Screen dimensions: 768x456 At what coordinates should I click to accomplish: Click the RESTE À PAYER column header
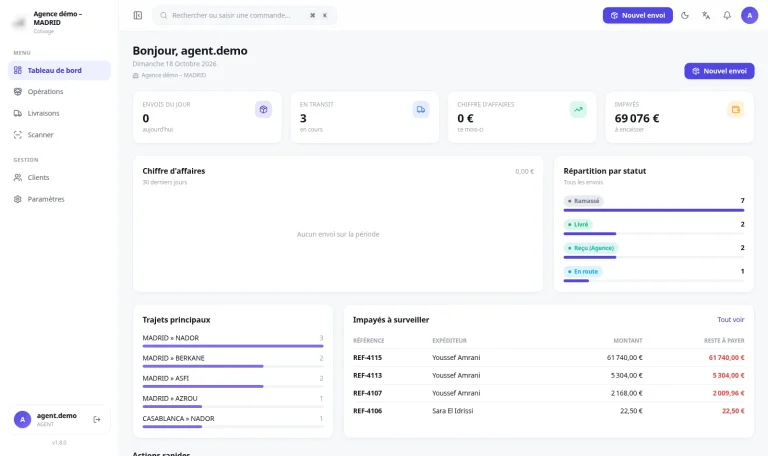[724, 340]
